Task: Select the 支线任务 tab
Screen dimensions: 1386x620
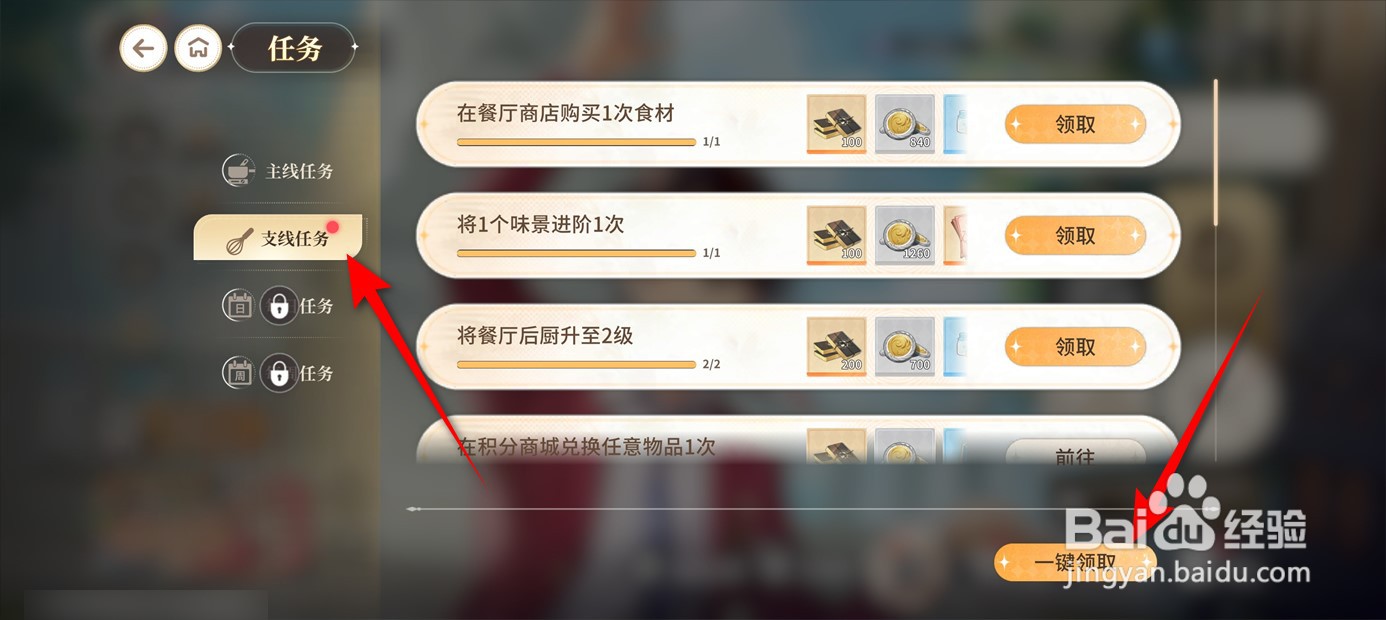Action: coord(278,237)
